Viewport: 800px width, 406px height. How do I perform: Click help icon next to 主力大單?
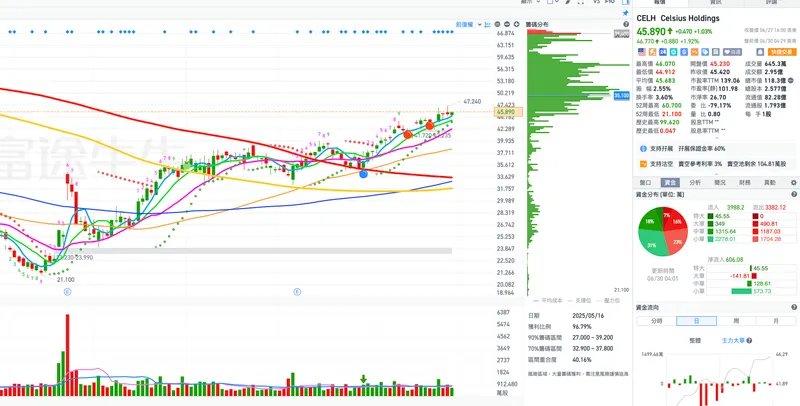749,340
